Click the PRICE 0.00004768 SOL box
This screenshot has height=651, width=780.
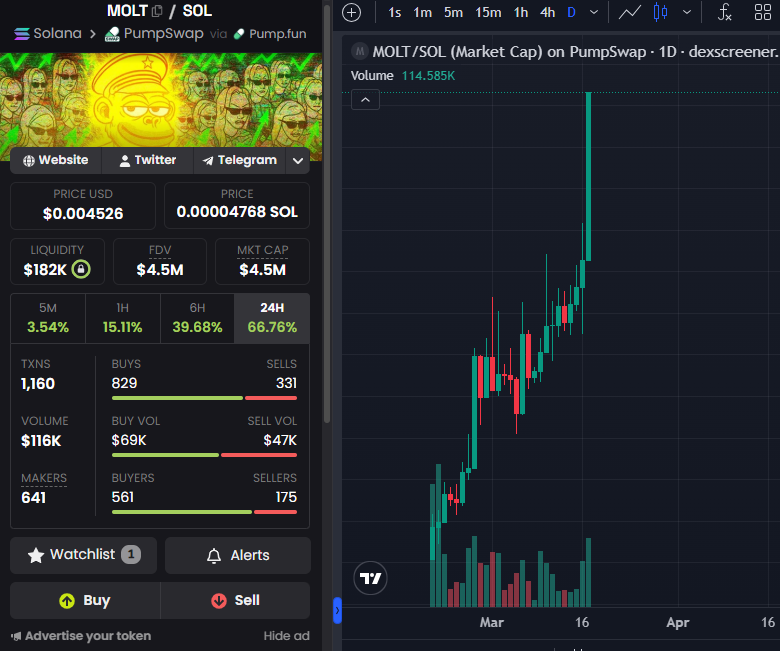pos(237,206)
